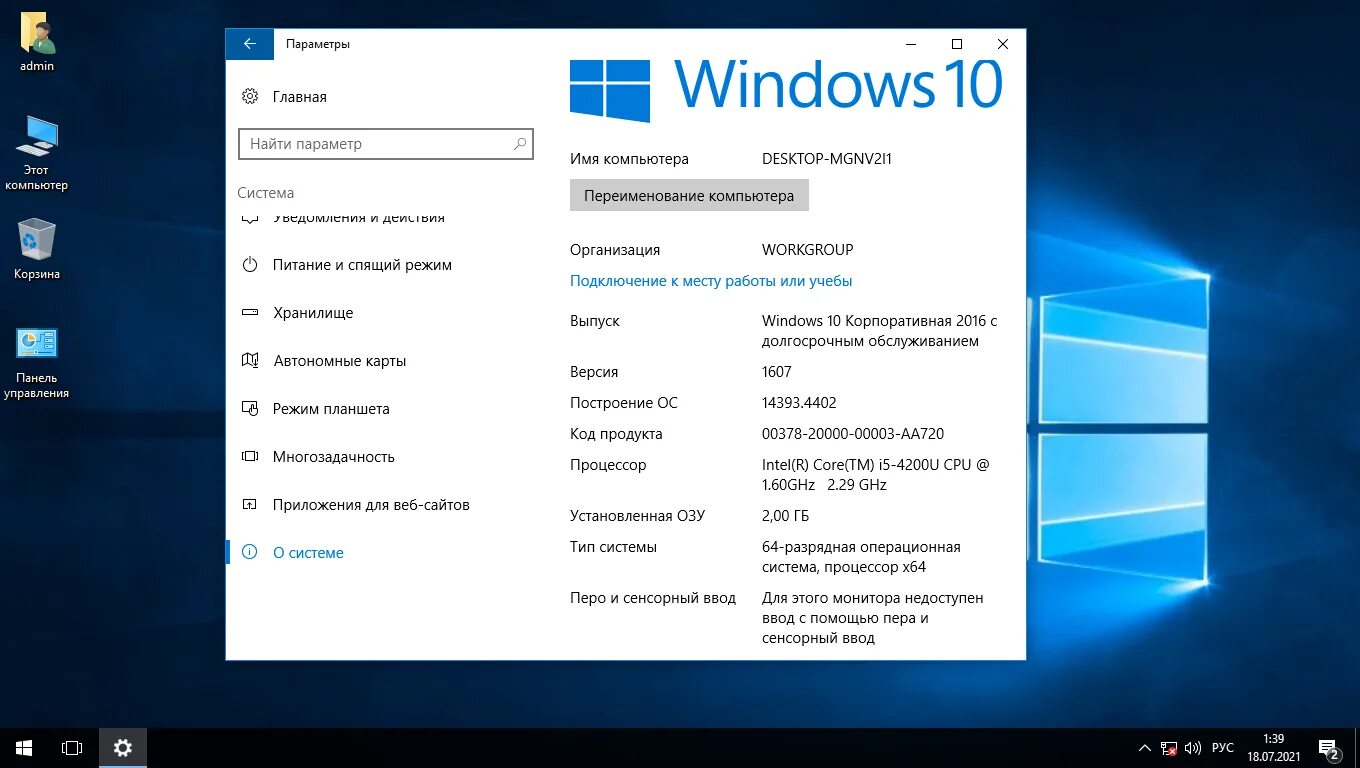The height and width of the screenshot is (768, 1360).
Task: Click Settings gear in the taskbar
Action: tap(123, 748)
